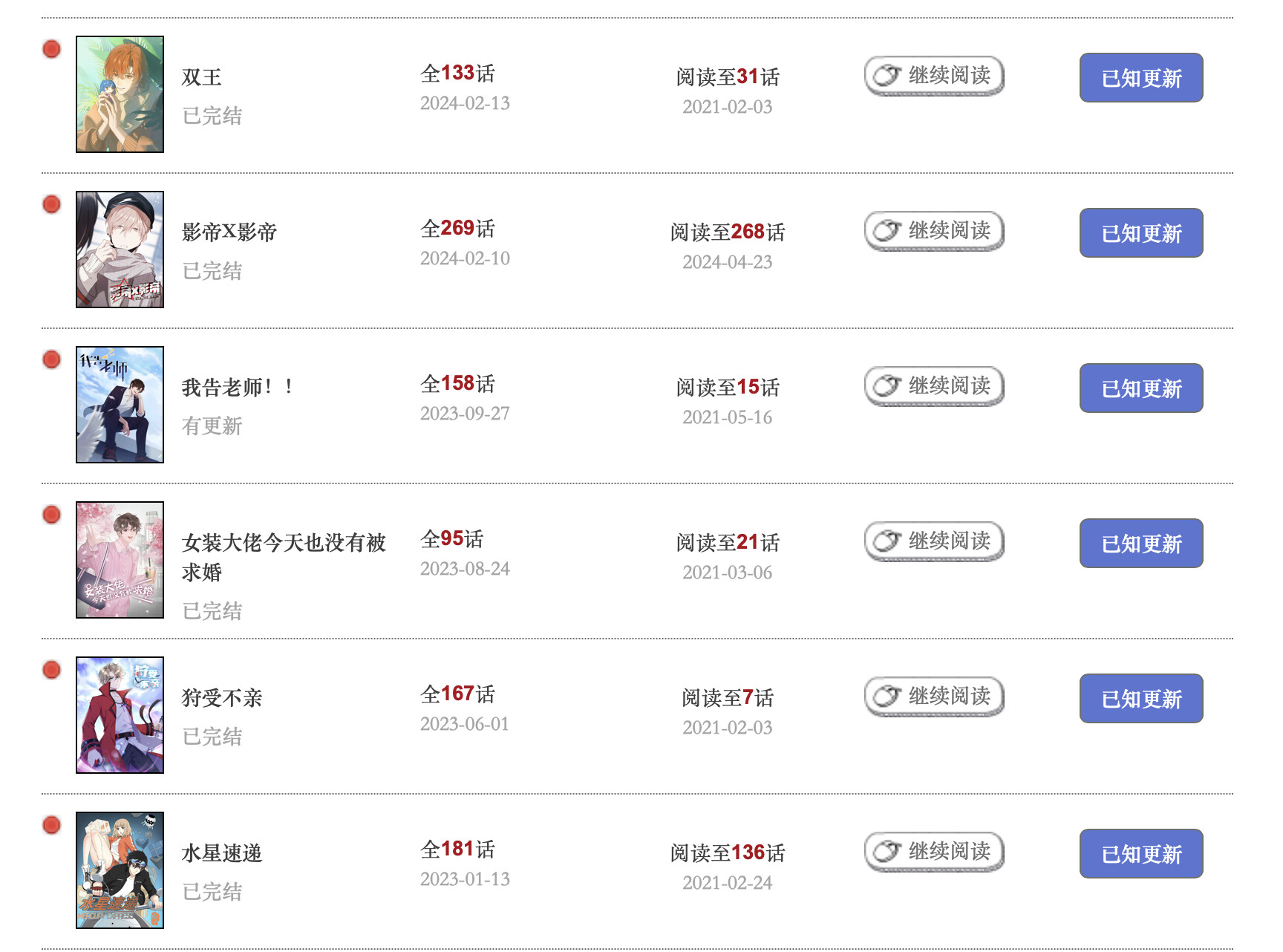The height and width of the screenshot is (952, 1283).
Task: Click the red dot beside 狩受不亲
Action: pos(51,670)
